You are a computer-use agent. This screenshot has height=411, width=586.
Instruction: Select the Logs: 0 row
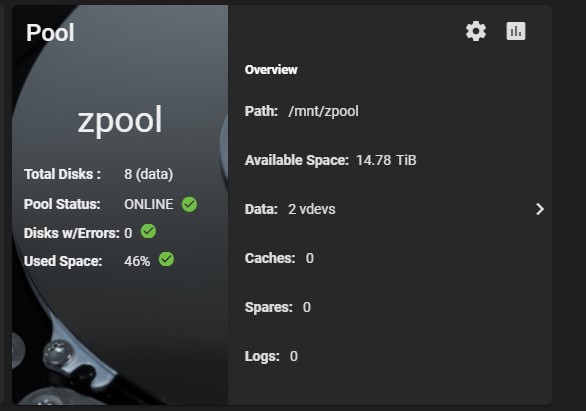tap(390, 356)
